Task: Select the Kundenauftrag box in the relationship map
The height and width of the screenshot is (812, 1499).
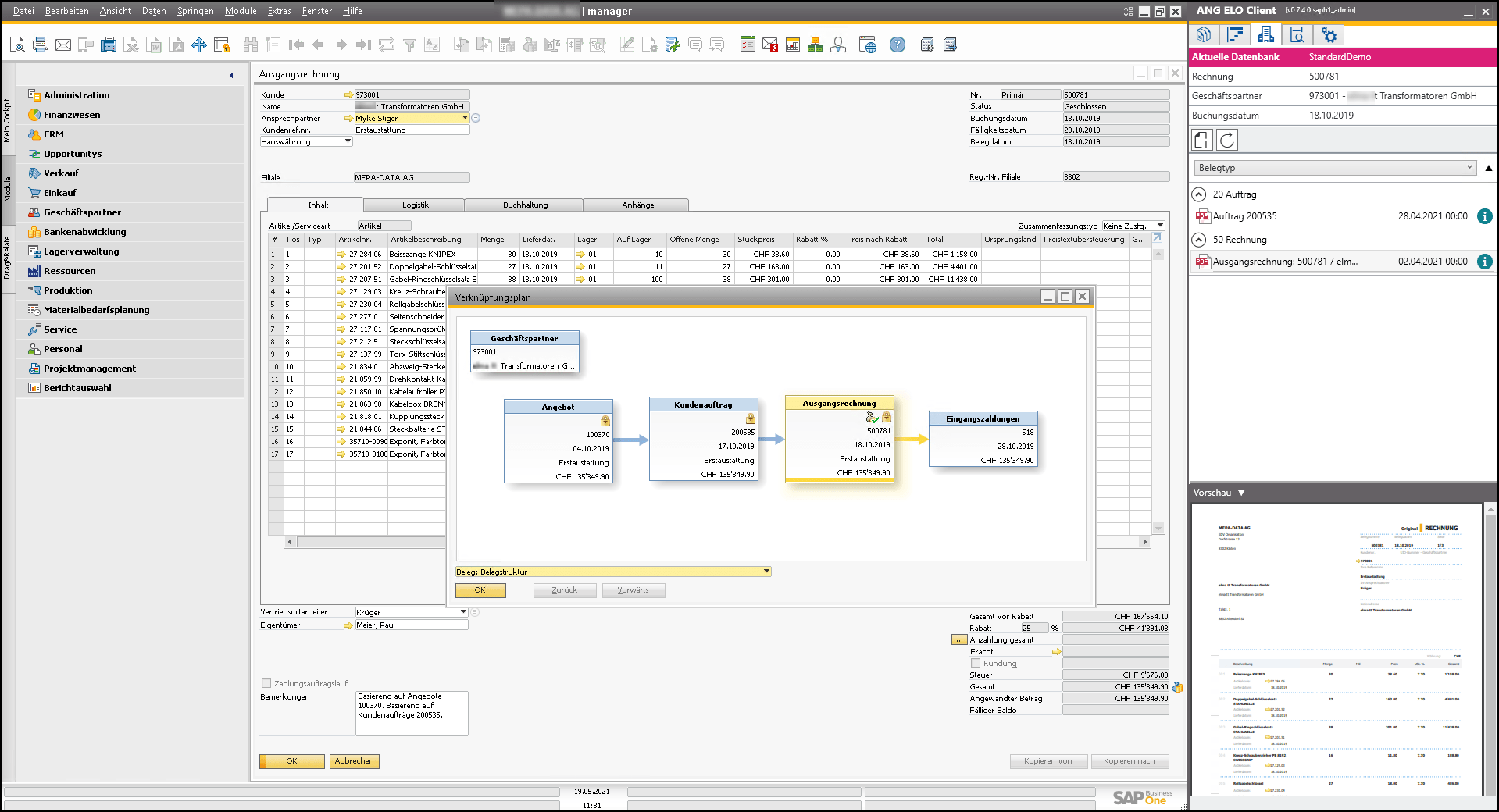Action: (703, 439)
